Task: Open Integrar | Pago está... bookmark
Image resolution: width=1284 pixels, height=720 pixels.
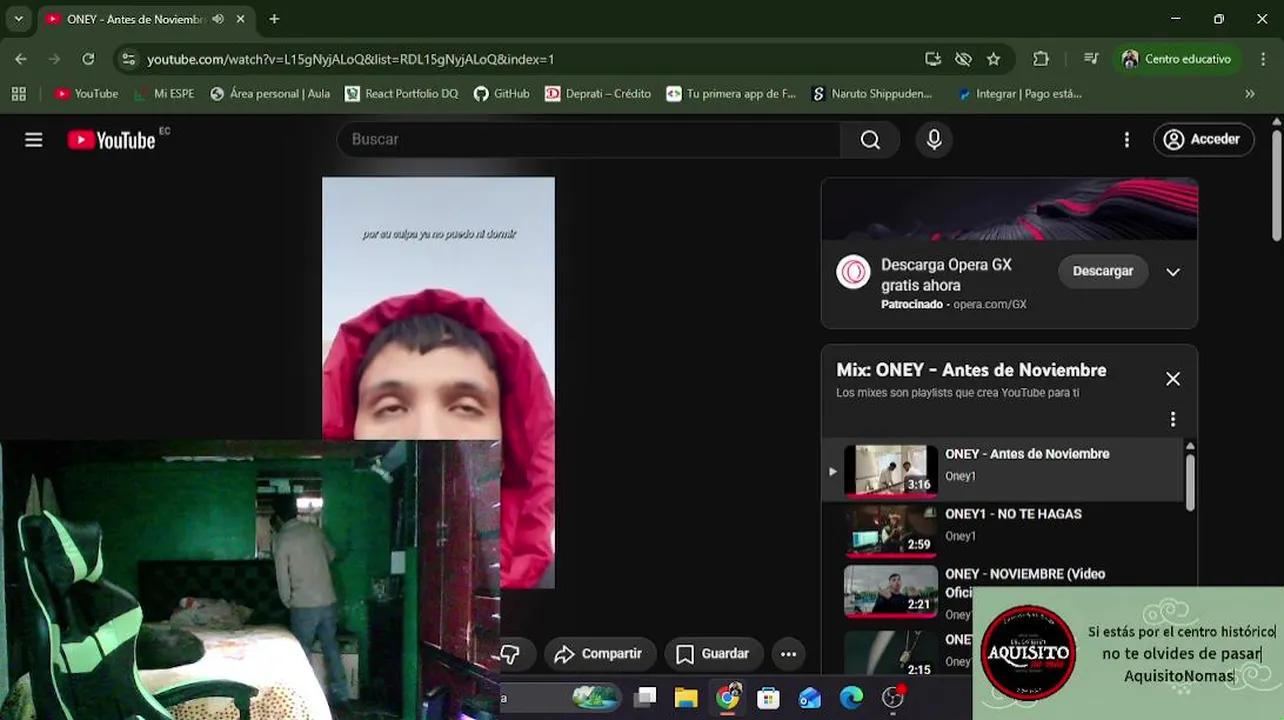Action: pos(1019,94)
